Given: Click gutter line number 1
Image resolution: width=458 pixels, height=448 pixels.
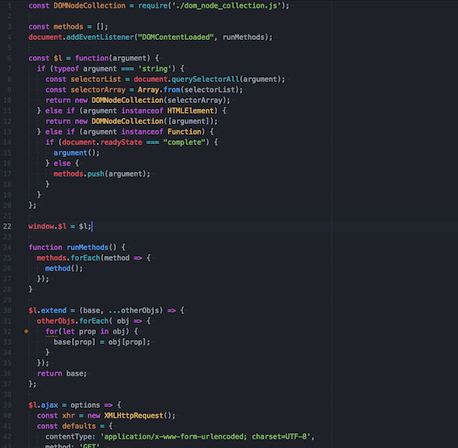Looking at the screenshot, I should point(9,6).
